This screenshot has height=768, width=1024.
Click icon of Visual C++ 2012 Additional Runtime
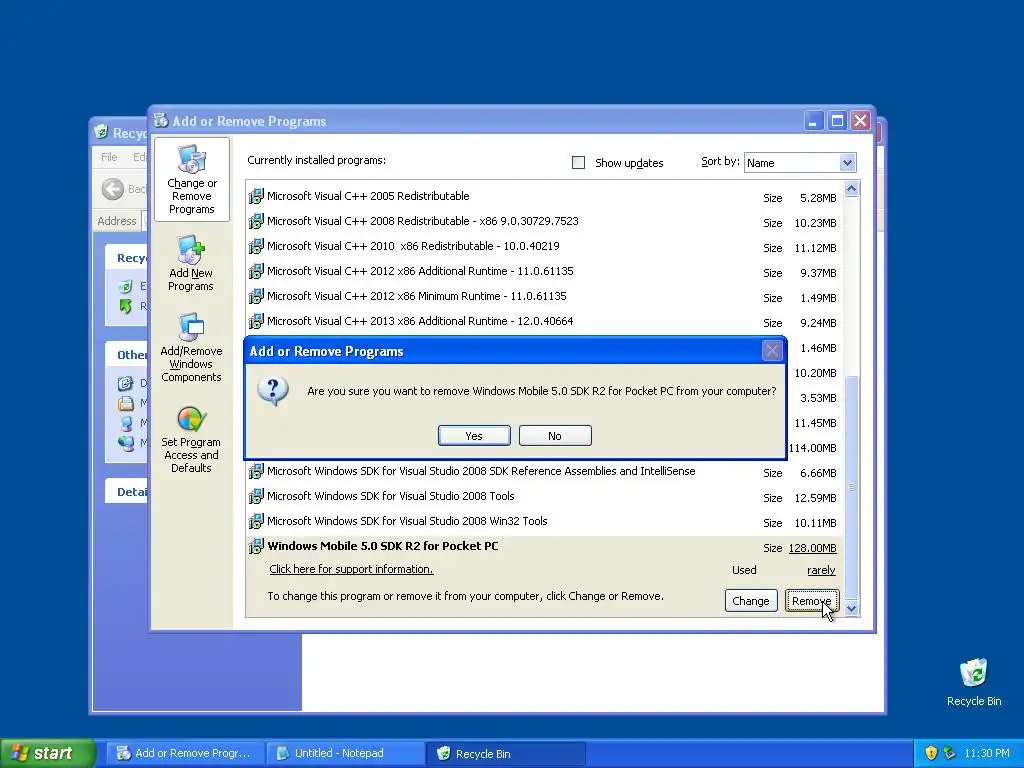pos(256,271)
